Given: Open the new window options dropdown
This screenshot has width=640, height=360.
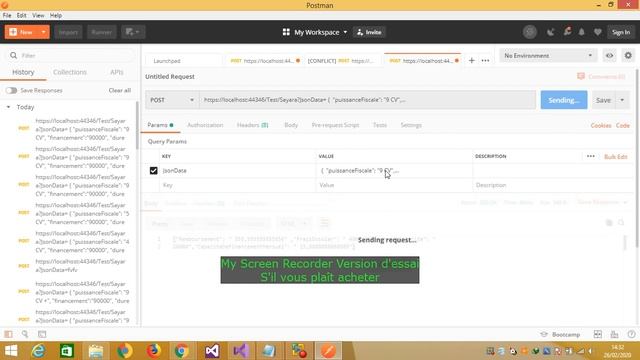Looking at the screenshot, I should click(x=133, y=32).
